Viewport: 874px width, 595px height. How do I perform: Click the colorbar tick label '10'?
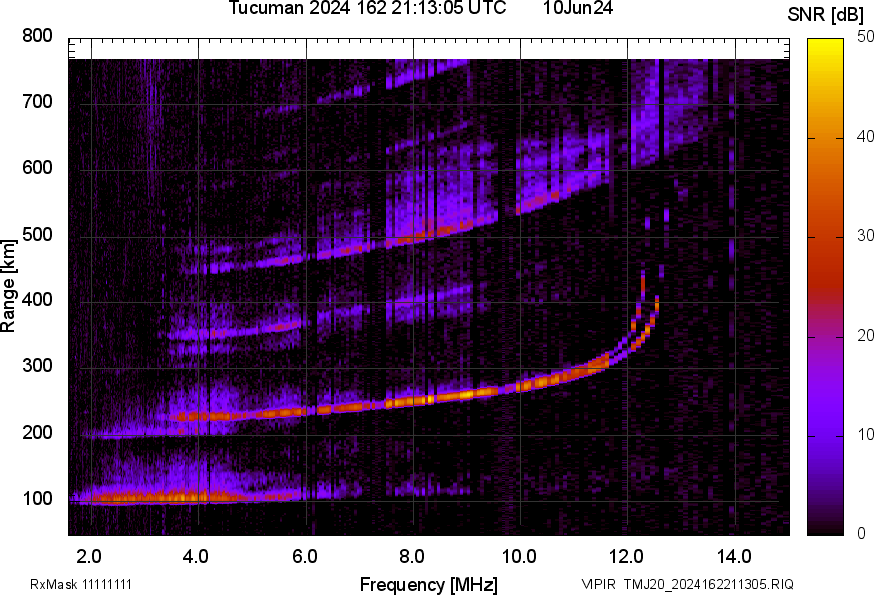[865, 434]
